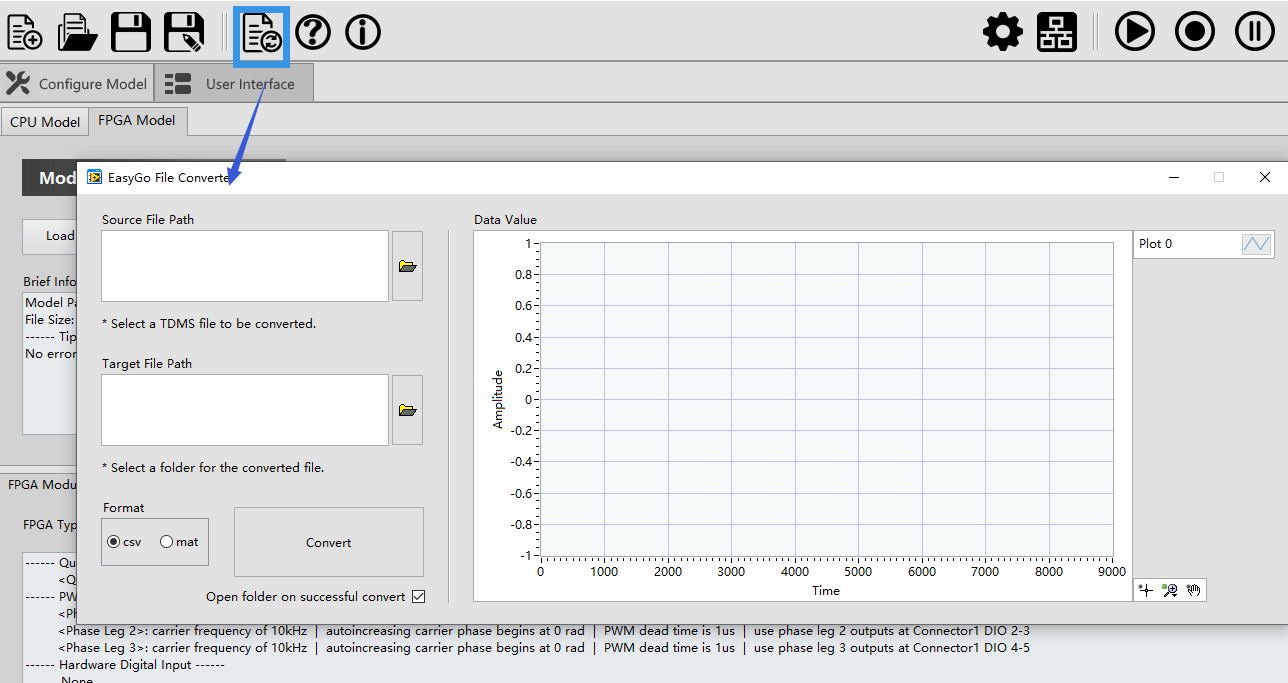Click inside the Target File Path field
Screen dimensions: 1288x683
coord(245,410)
